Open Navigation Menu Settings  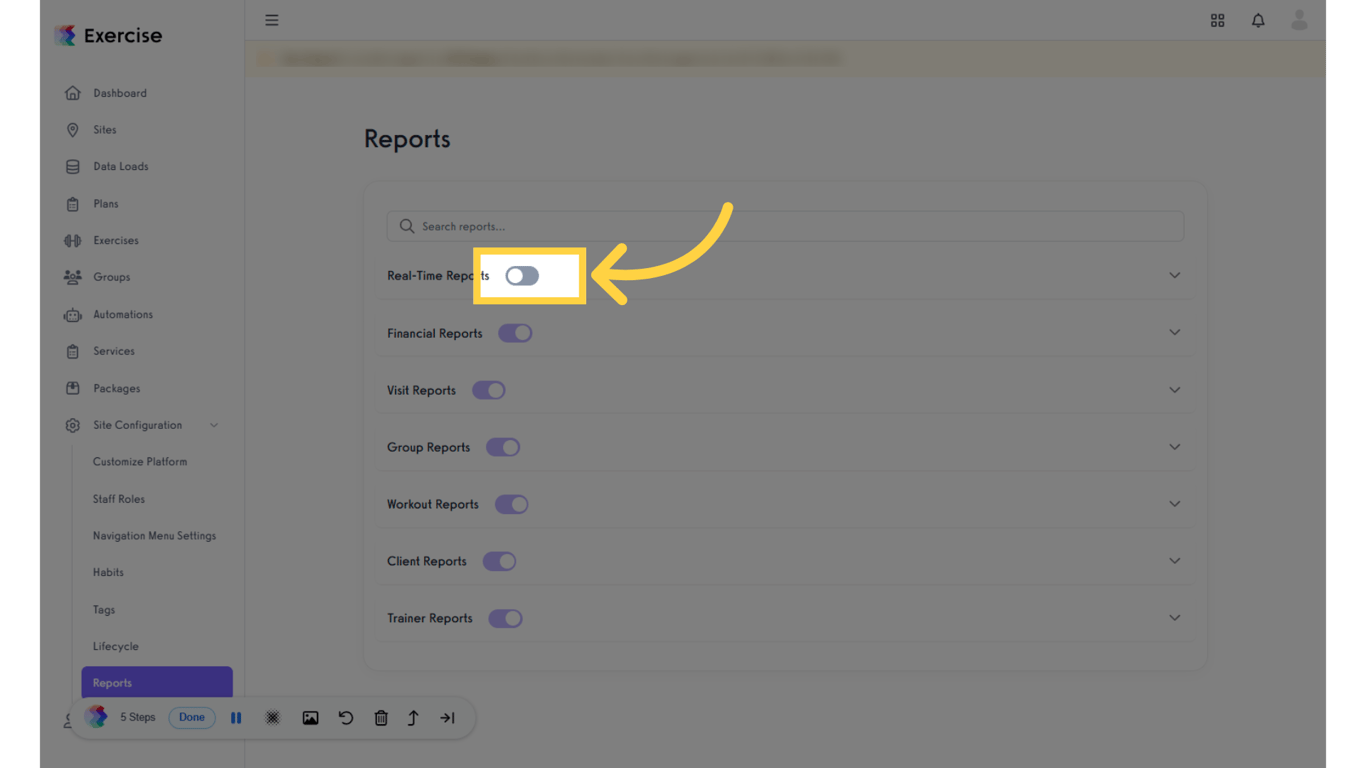coord(155,535)
